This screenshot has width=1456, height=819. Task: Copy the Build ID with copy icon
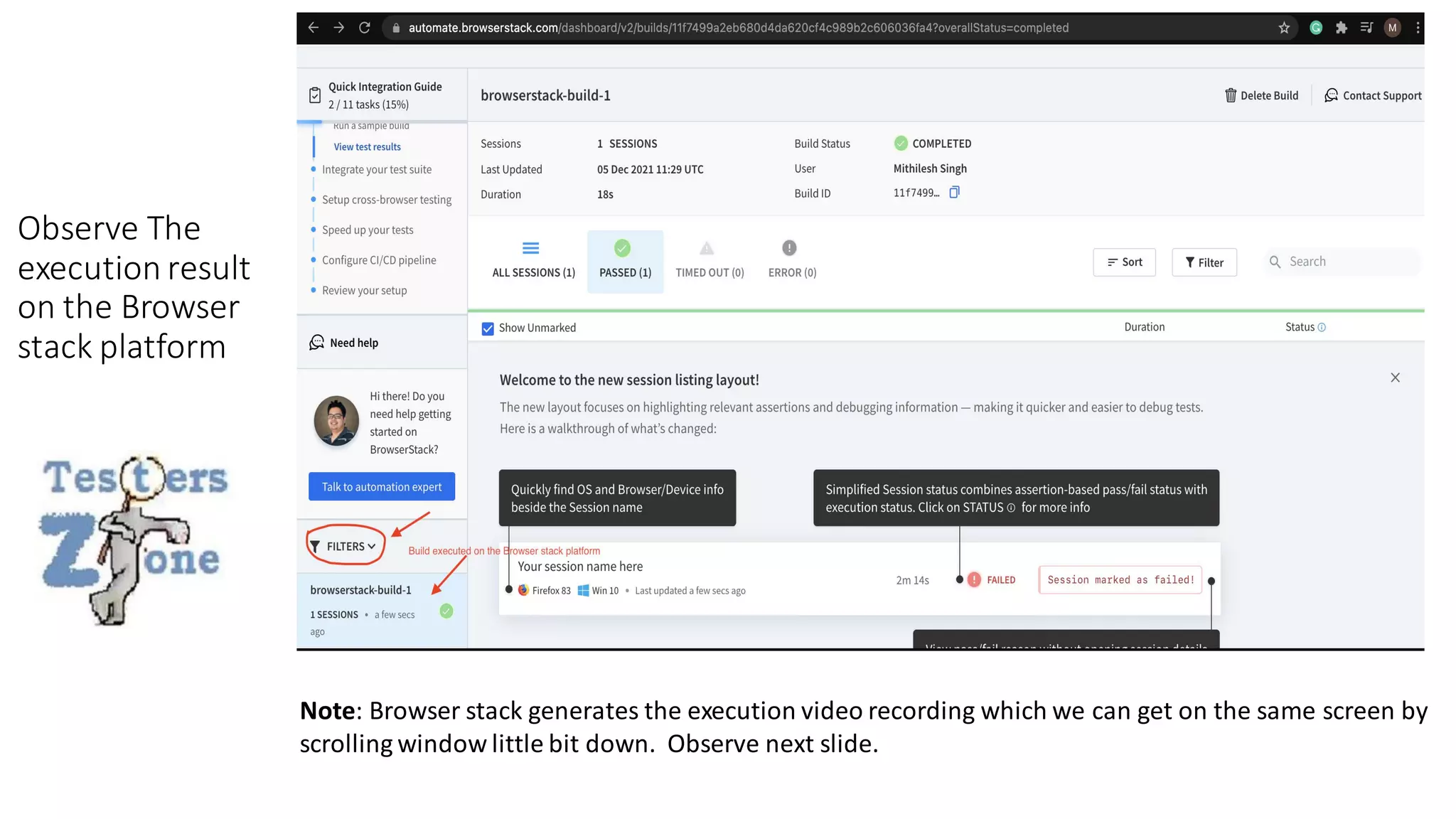955,192
